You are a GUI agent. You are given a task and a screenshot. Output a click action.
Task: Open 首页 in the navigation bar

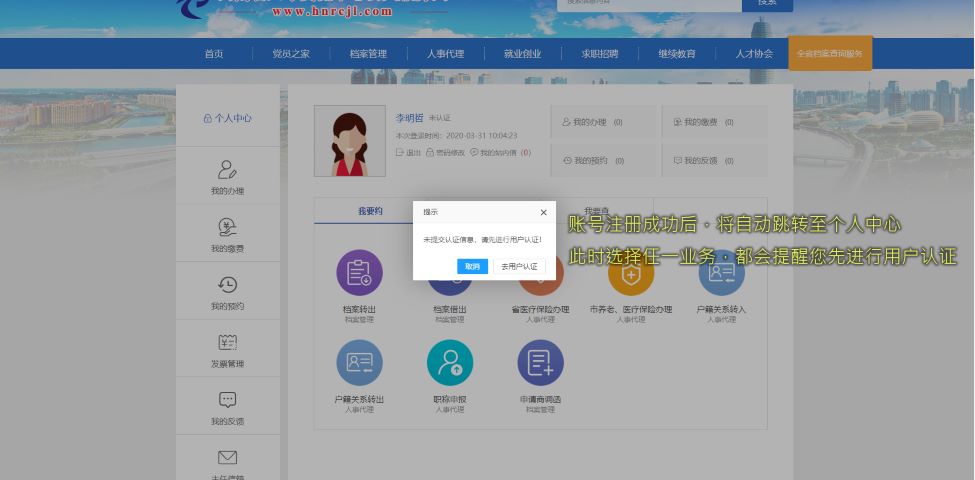click(x=213, y=54)
